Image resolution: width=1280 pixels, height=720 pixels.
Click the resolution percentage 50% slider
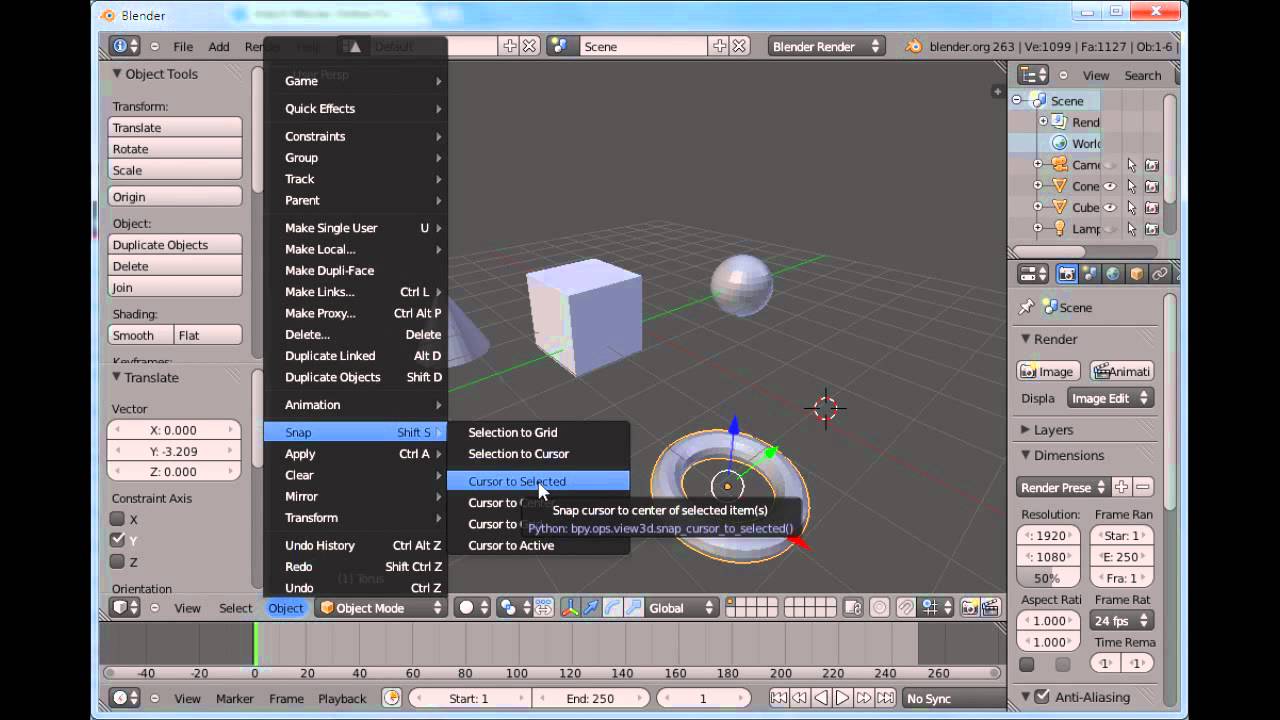pyautogui.click(x=1048, y=578)
